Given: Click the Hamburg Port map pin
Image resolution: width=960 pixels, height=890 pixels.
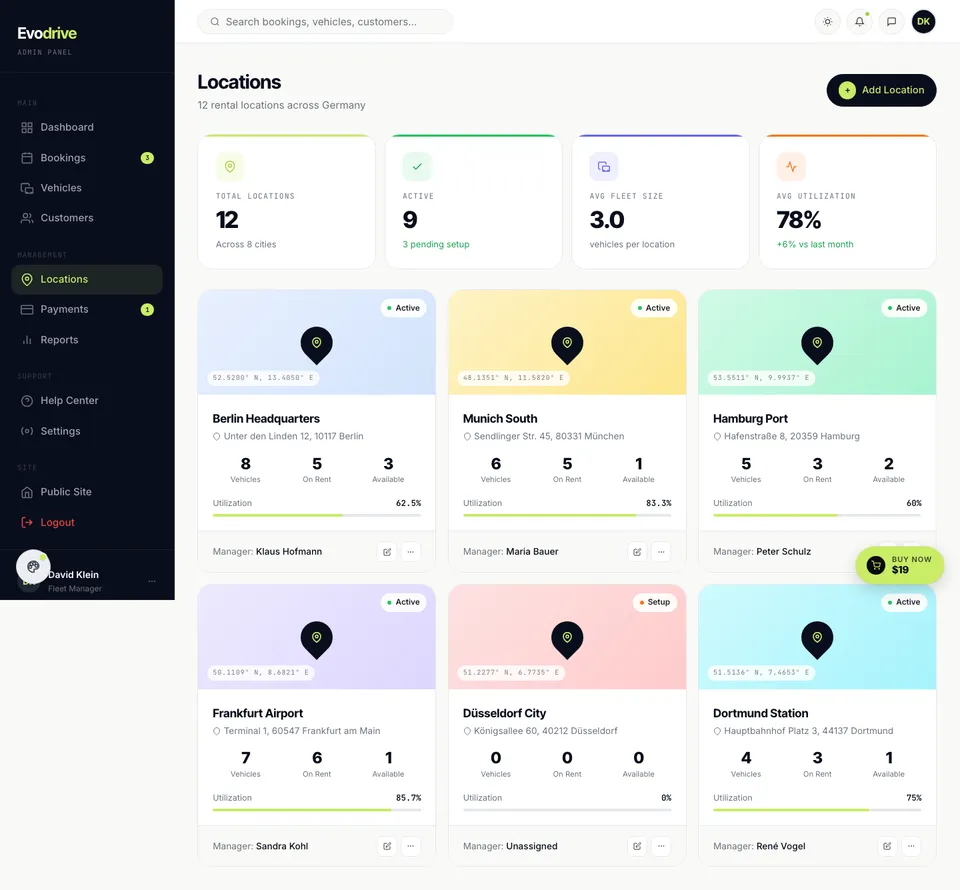Looking at the screenshot, I should [817, 345].
